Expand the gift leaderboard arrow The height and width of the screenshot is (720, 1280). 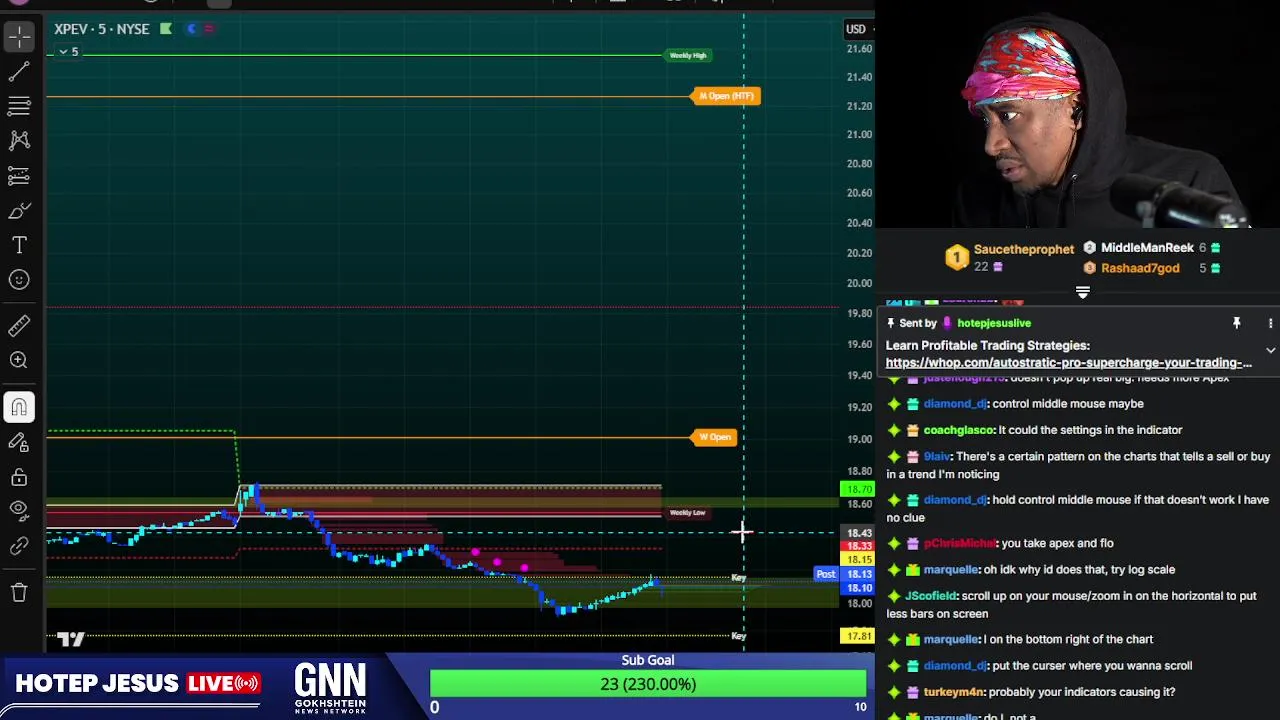tap(1082, 292)
